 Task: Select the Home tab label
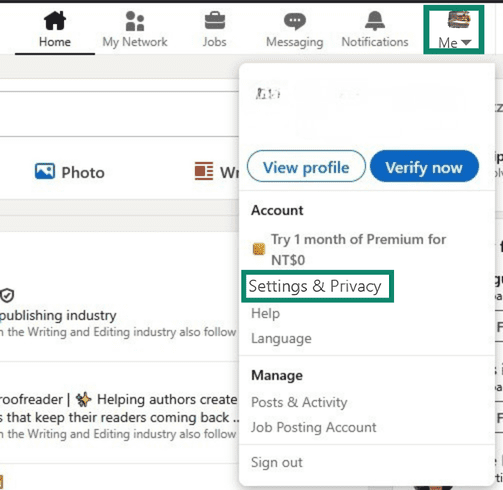click(55, 42)
